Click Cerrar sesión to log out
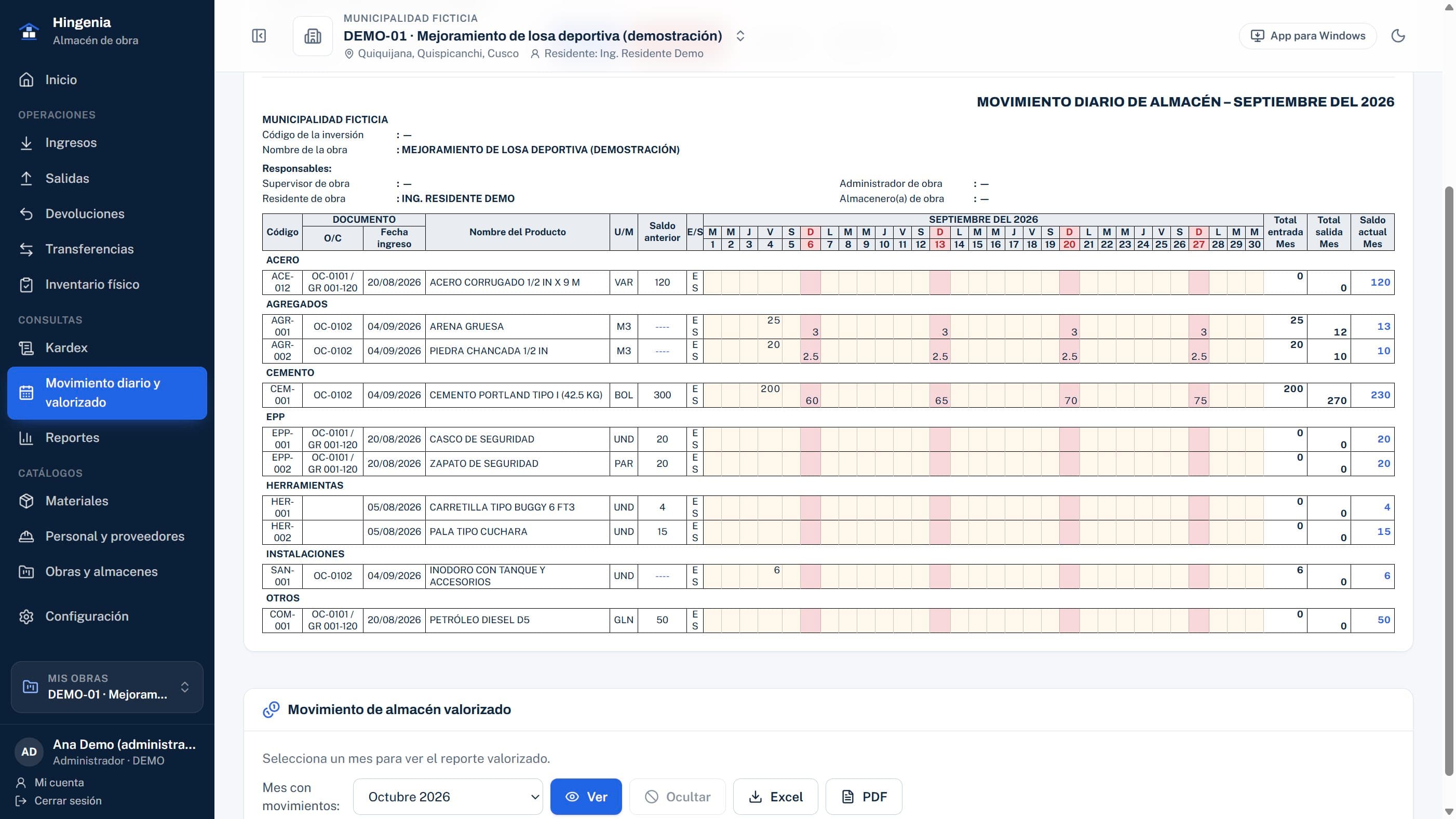Image resolution: width=1456 pixels, height=819 pixels. click(68, 801)
